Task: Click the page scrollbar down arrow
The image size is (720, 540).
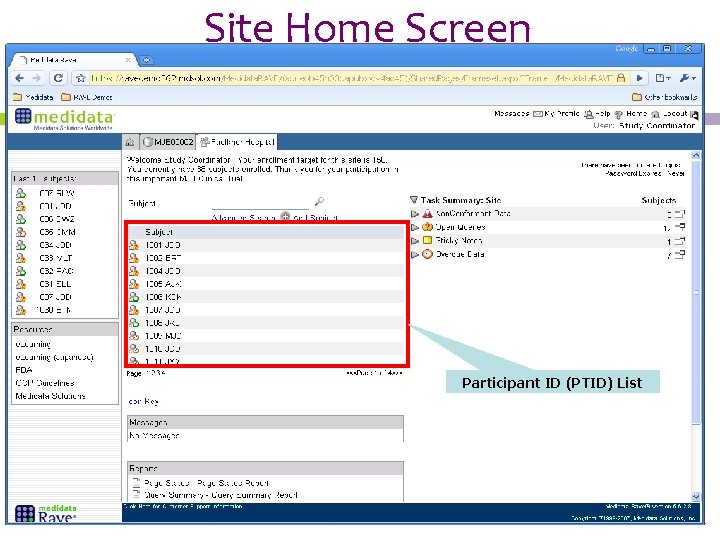Action: tap(696, 496)
